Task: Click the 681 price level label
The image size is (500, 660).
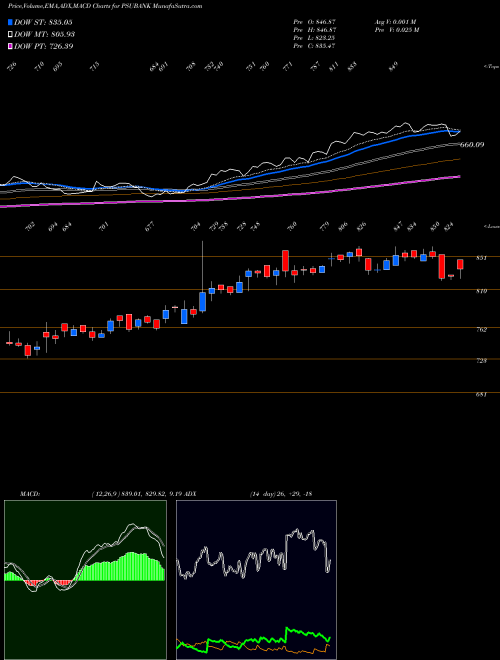Action: (x=481, y=395)
